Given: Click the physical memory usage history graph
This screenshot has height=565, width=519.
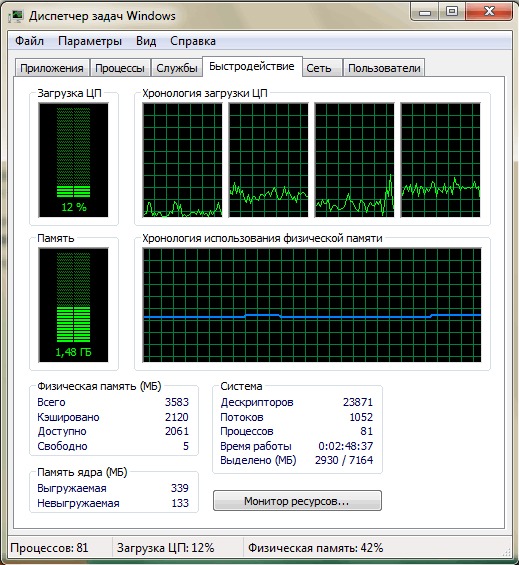Looking at the screenshot, I should [312, 305].
